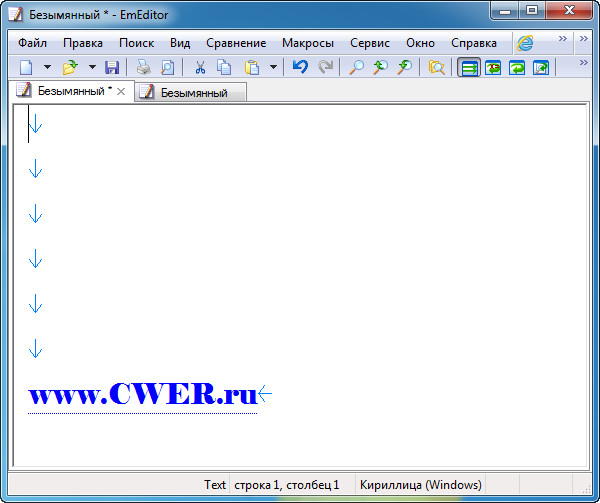
Task: Minimize the EmEditor window
Action: point(505,11)
